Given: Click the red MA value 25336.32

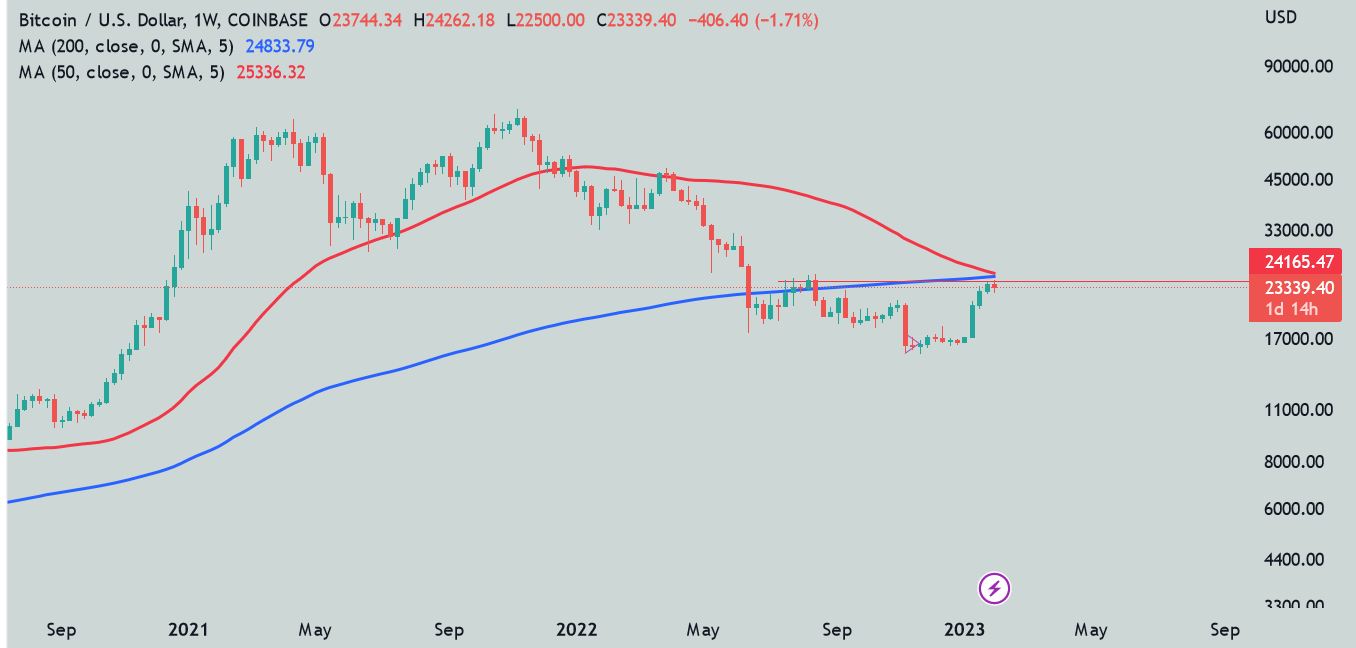Looking at the screenshot, I should click(x=270, y=72).
